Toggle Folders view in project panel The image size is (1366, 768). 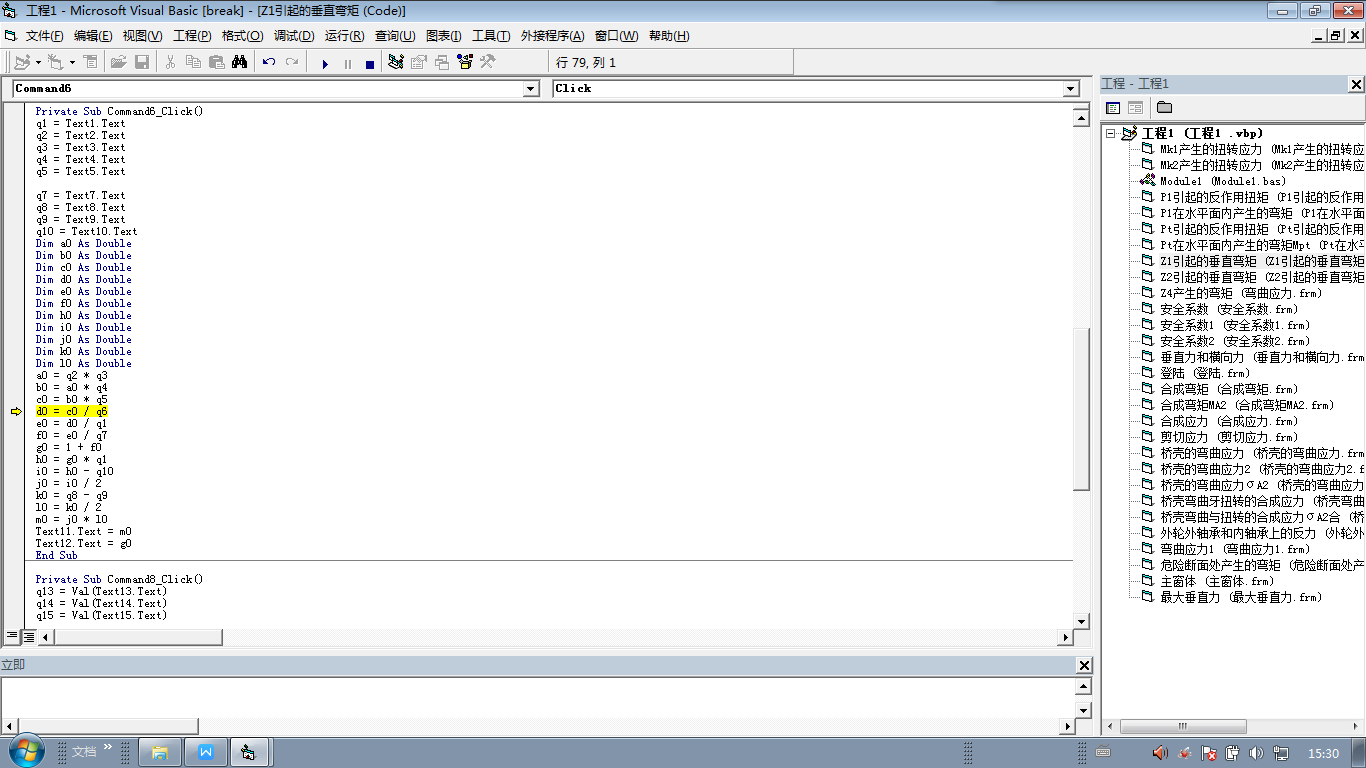[x=1164, y=107]
